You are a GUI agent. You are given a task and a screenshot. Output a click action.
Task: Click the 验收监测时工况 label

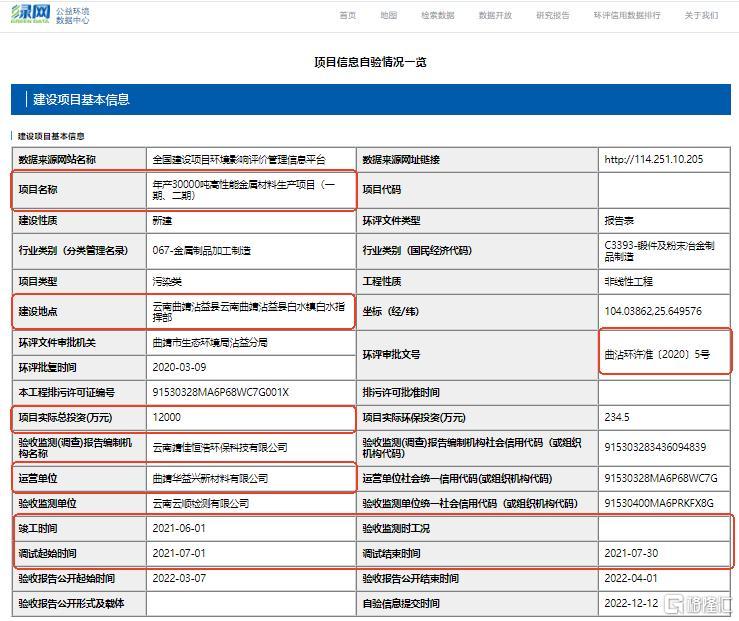pos(396,528)
